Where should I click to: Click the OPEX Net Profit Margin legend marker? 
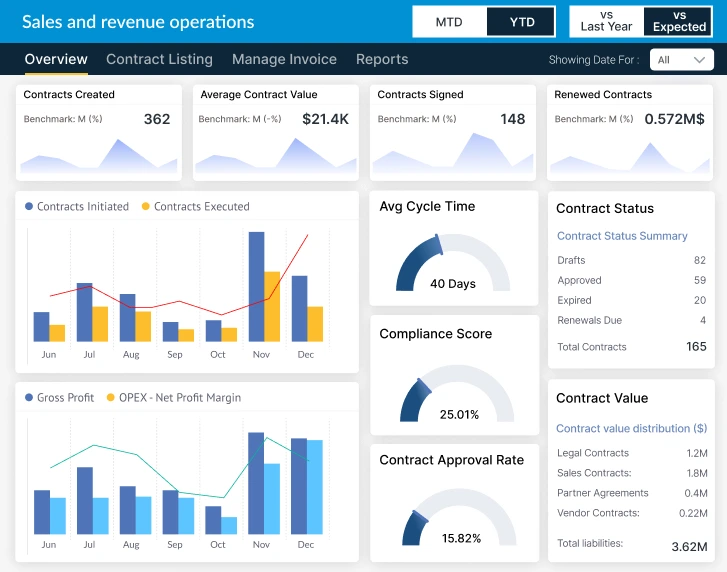(x=110, y=398)
